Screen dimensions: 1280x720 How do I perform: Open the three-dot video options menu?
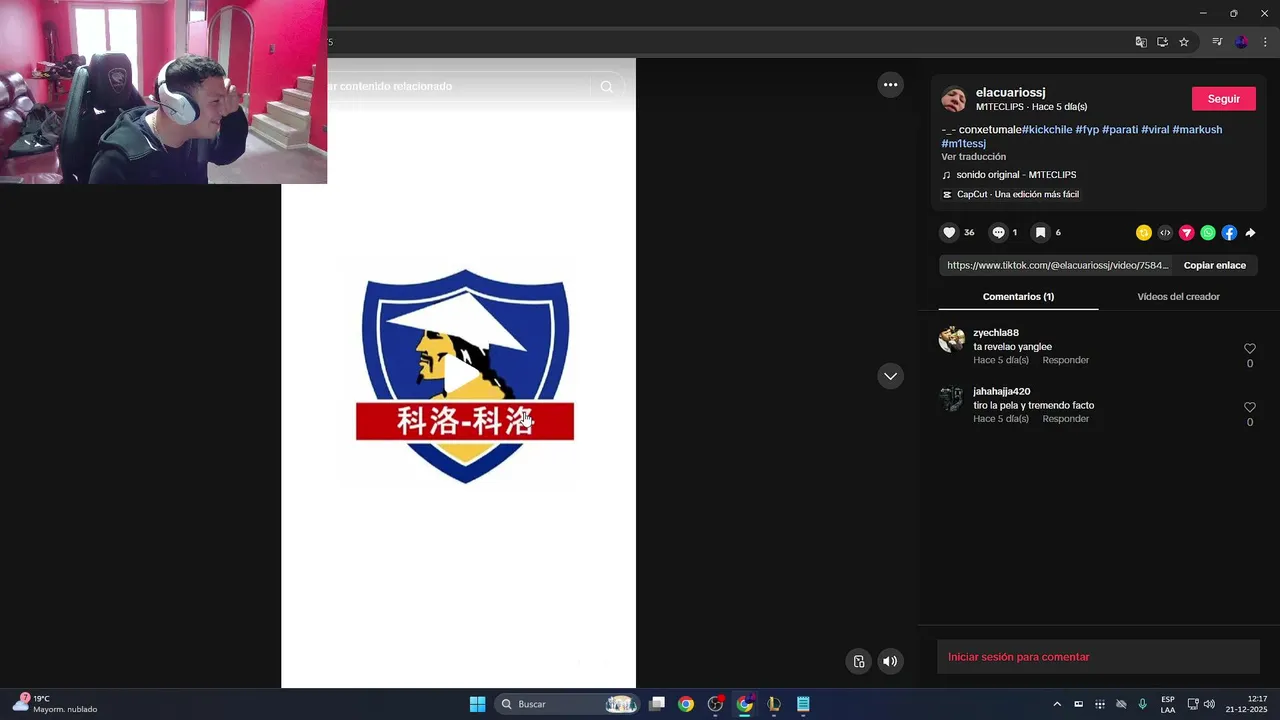click(891, 85)
